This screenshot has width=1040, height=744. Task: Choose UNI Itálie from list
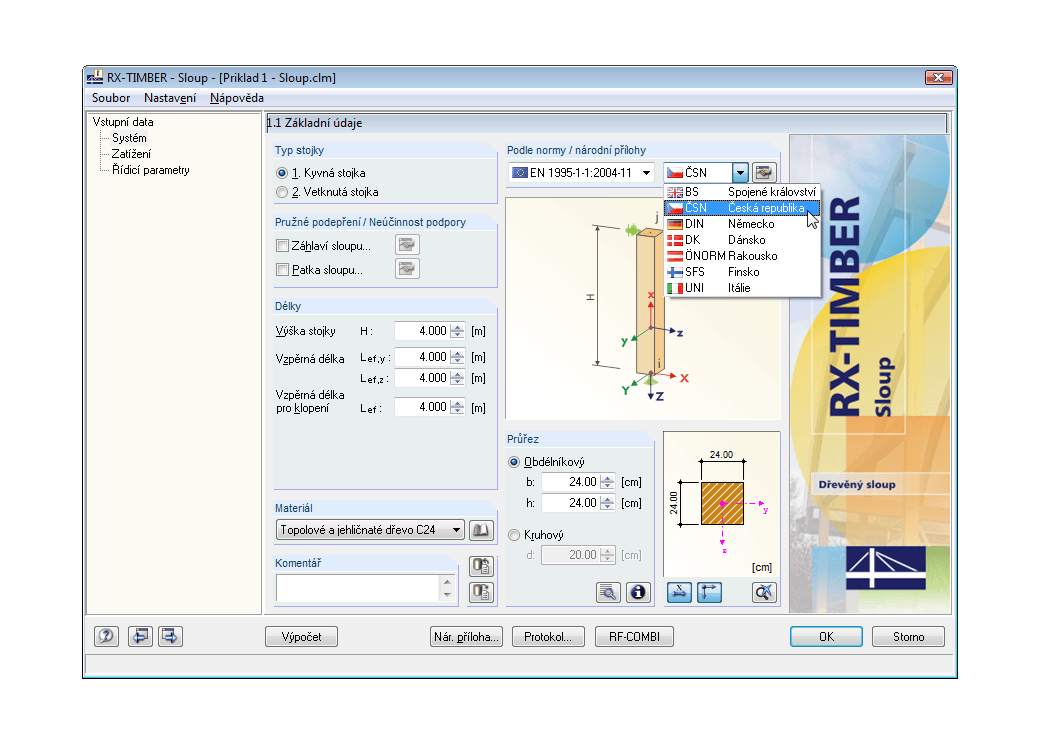[742, 288]
